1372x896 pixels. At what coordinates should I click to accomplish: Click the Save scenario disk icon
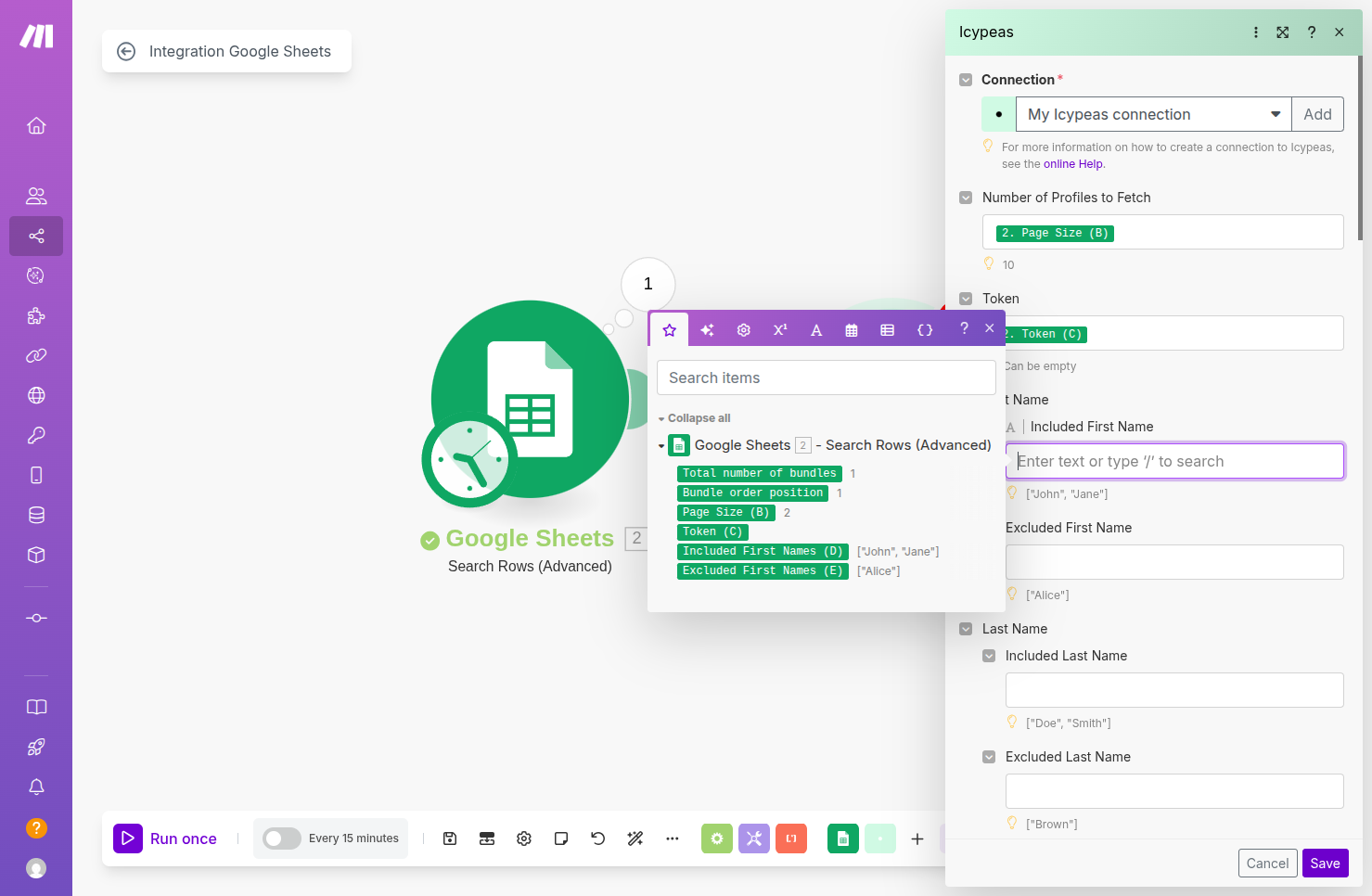[x=450, y=838]
